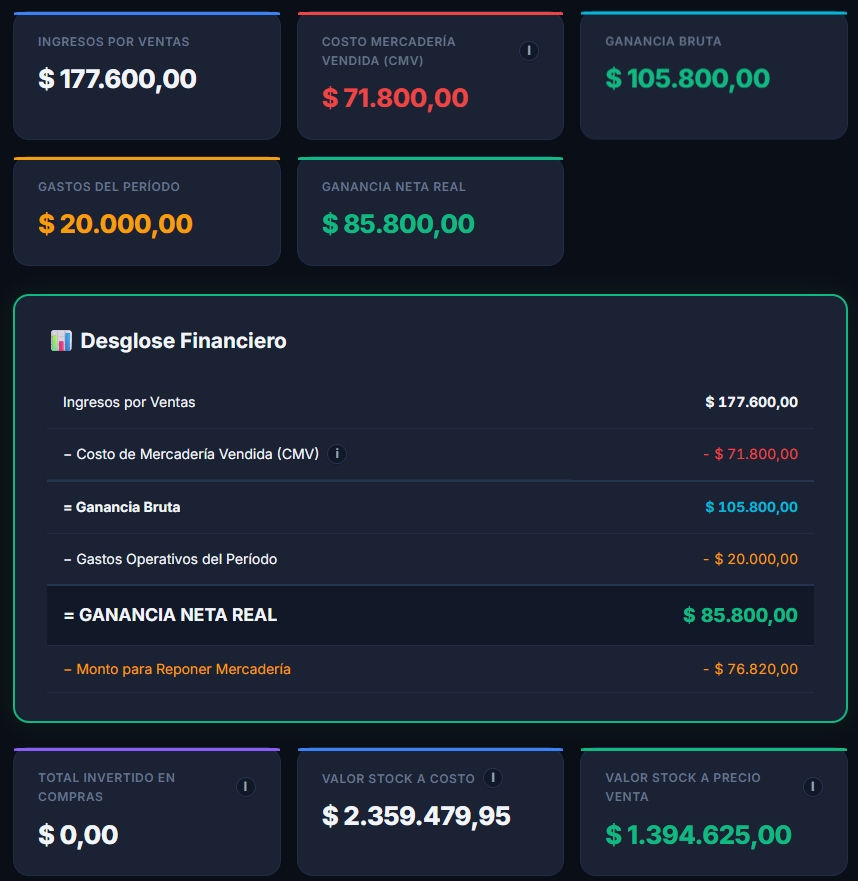Click the bar chart icon beside Desglose Financiero
Image resolution: width=858 pixels, height=881 pixels.
tap(61, 340)
